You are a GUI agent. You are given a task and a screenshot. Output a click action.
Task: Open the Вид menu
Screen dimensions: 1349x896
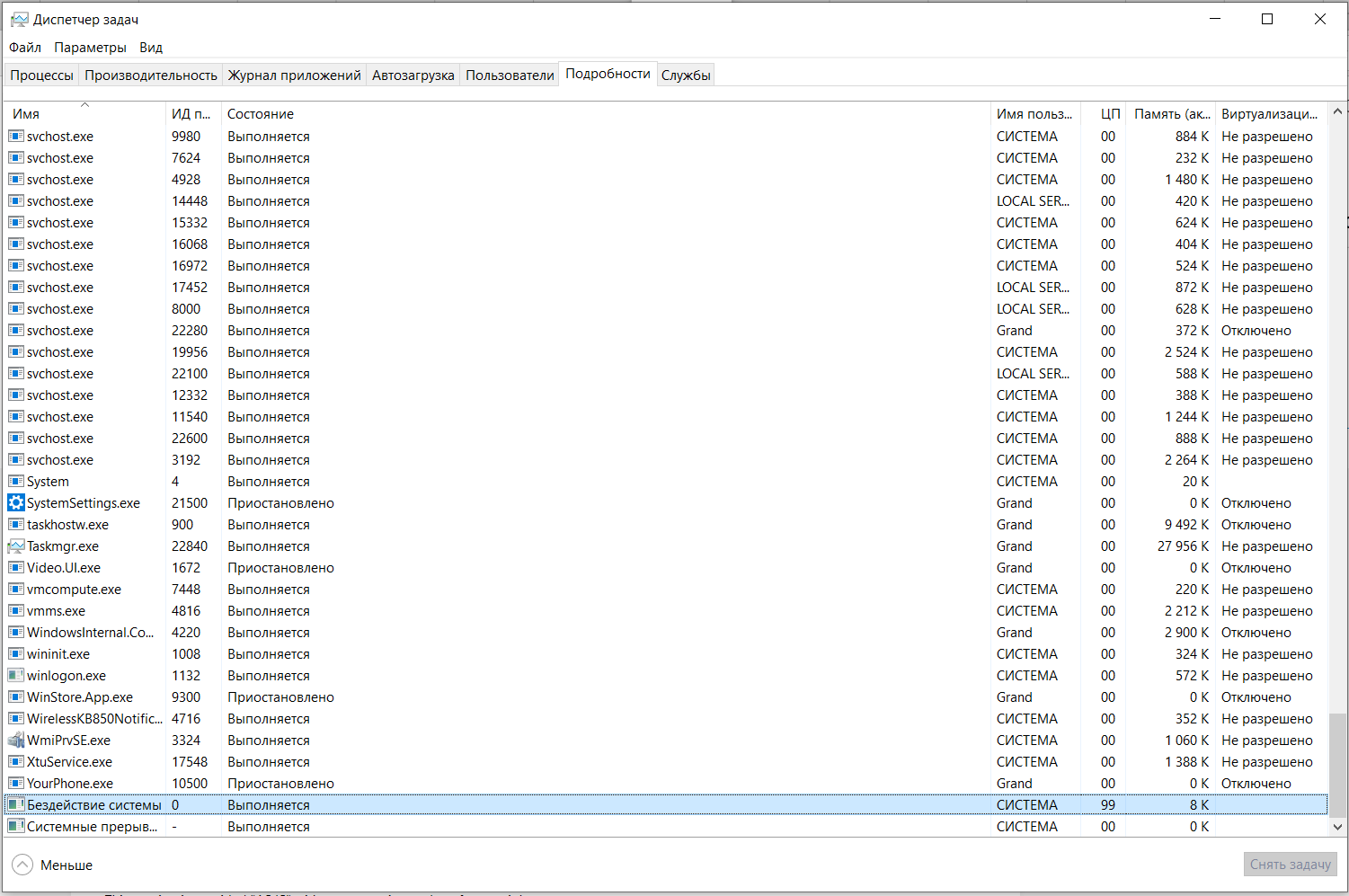[x=151, y=47]
